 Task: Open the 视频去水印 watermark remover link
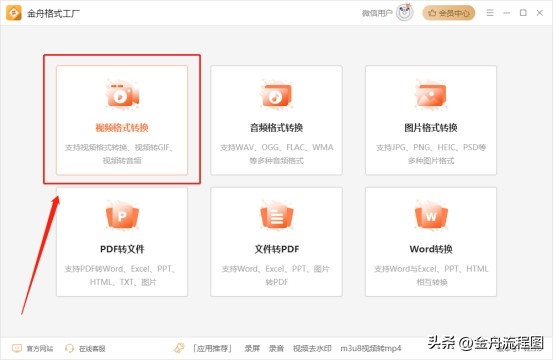pyautogui.click(x=312, y=349)
